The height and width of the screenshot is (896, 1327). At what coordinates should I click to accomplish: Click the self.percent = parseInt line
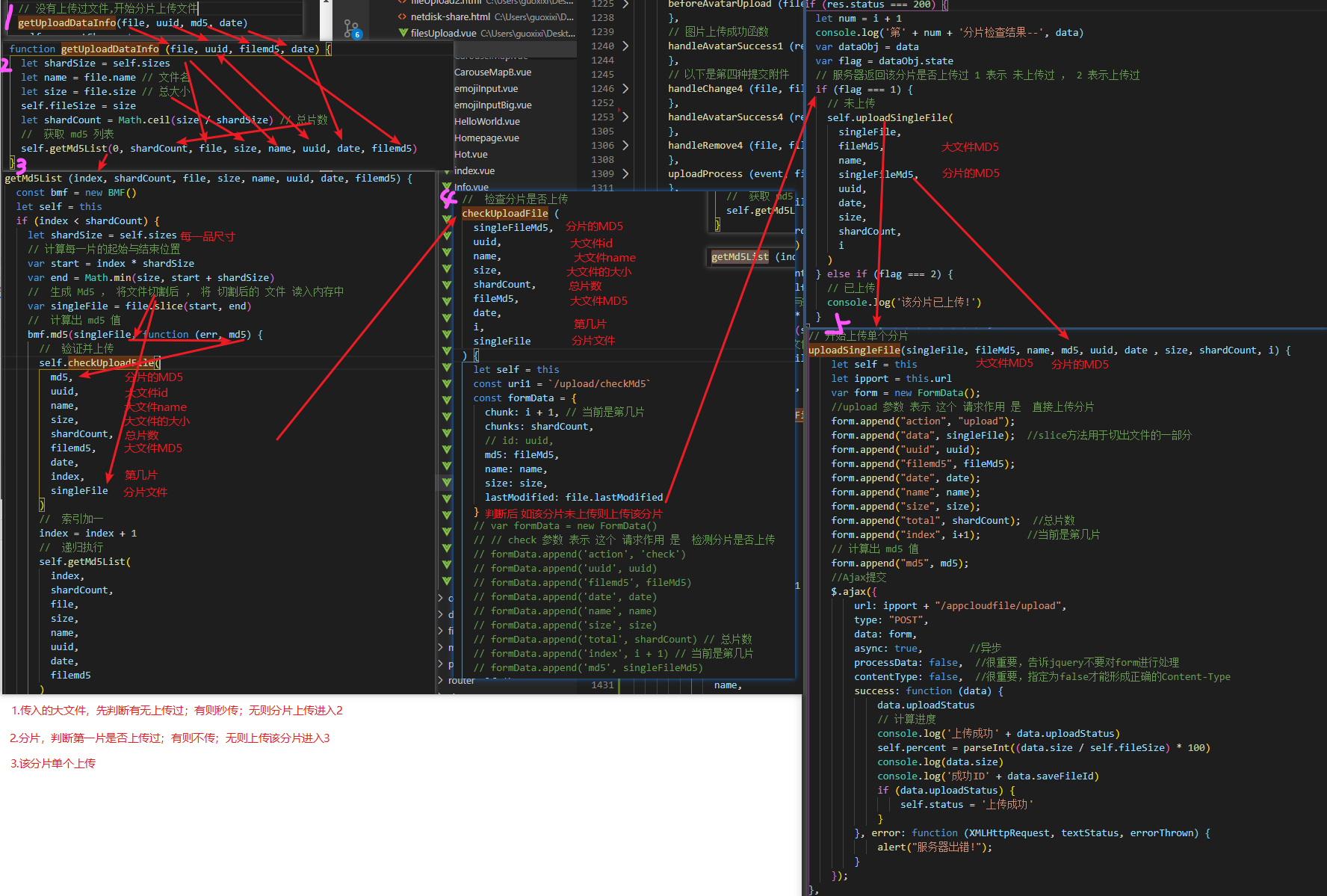click(1044, 747)
